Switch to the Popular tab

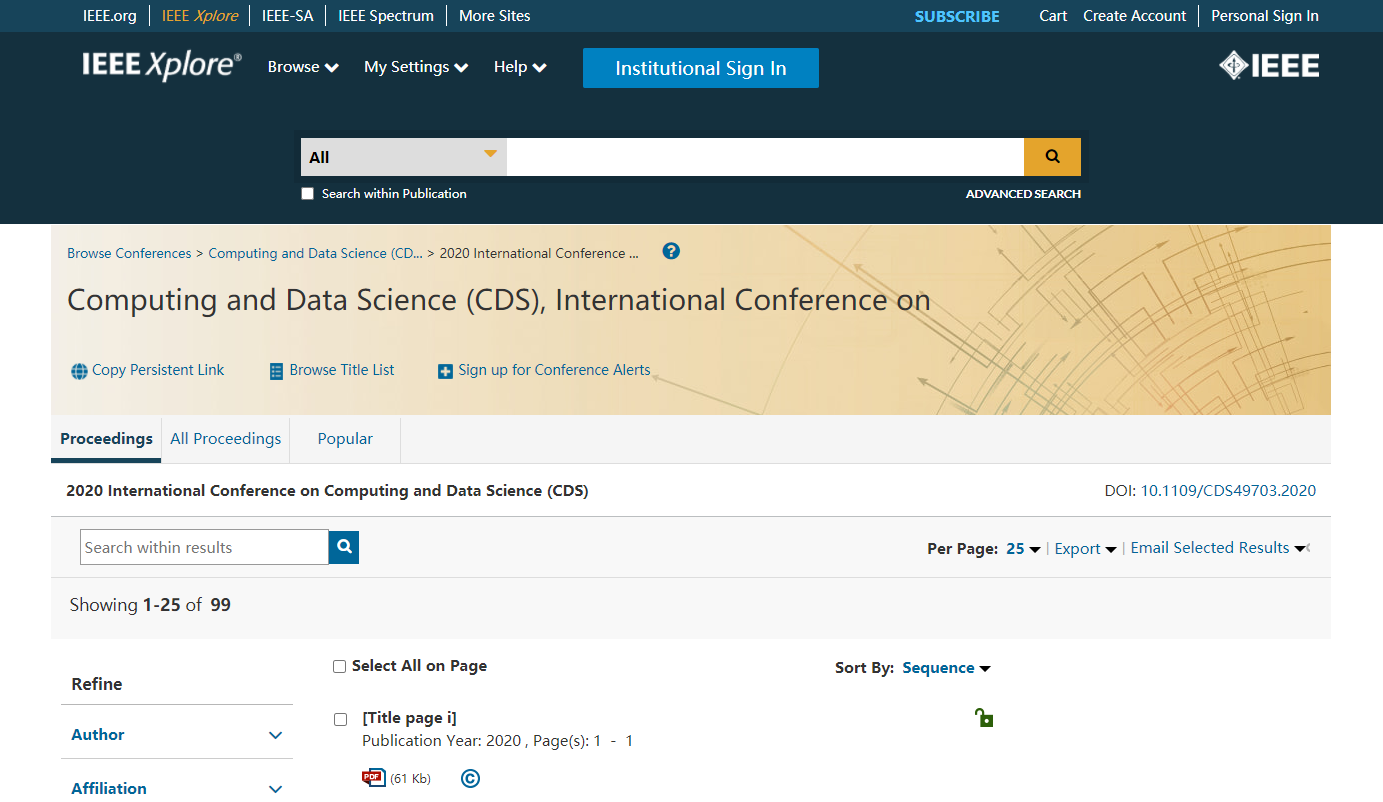tap(345, 439)
